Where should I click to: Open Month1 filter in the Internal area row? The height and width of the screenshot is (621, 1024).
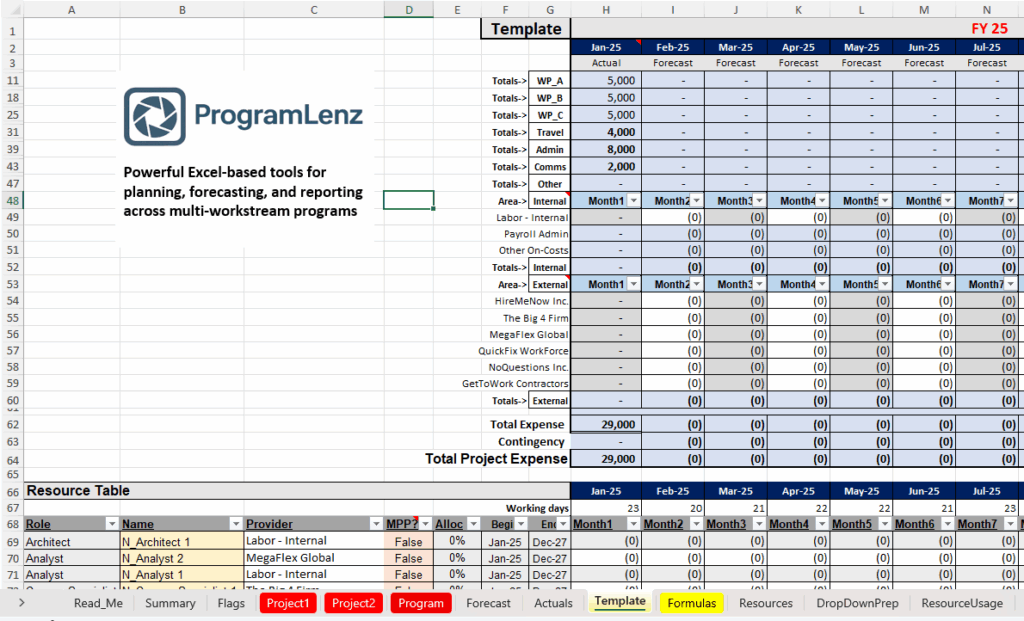pyautogui.click(x=633, y=201)
